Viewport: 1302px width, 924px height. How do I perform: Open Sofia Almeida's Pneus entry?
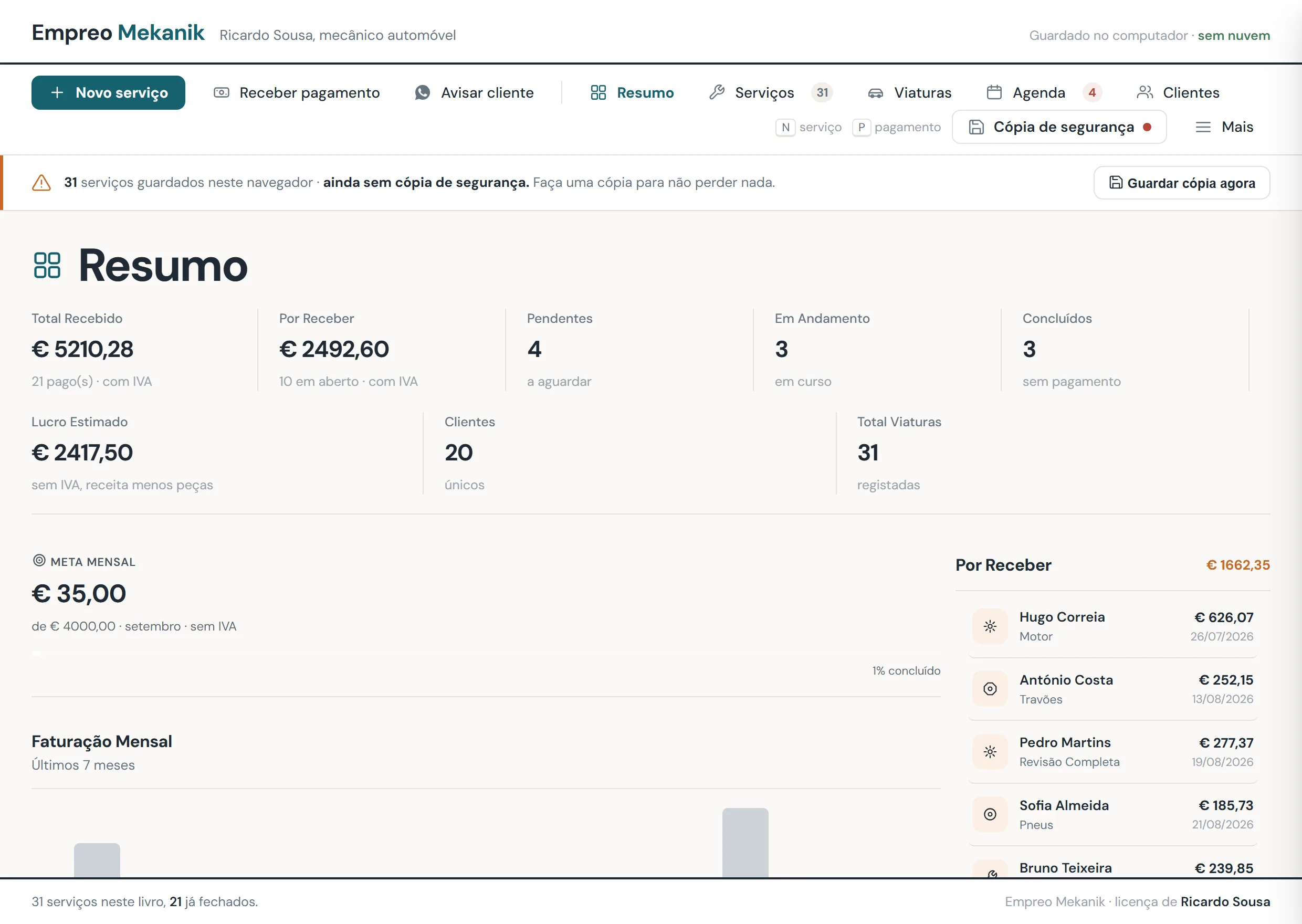(x=1112, y=814)
